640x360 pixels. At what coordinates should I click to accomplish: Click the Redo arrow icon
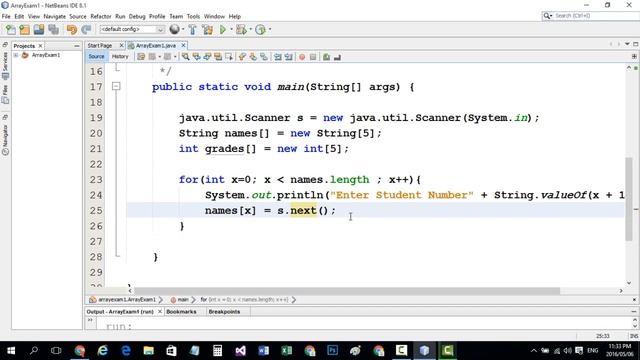pyautogui.click(x=86, y=29)
